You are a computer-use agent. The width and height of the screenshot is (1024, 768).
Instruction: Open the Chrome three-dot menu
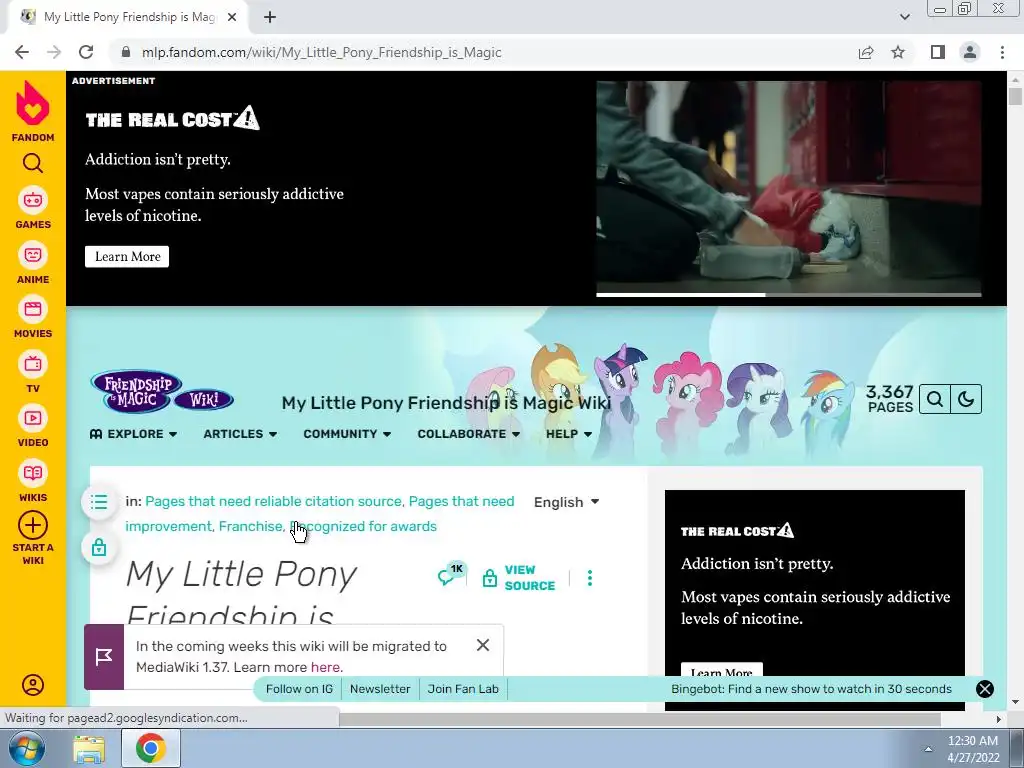[x=1002, y=52]
